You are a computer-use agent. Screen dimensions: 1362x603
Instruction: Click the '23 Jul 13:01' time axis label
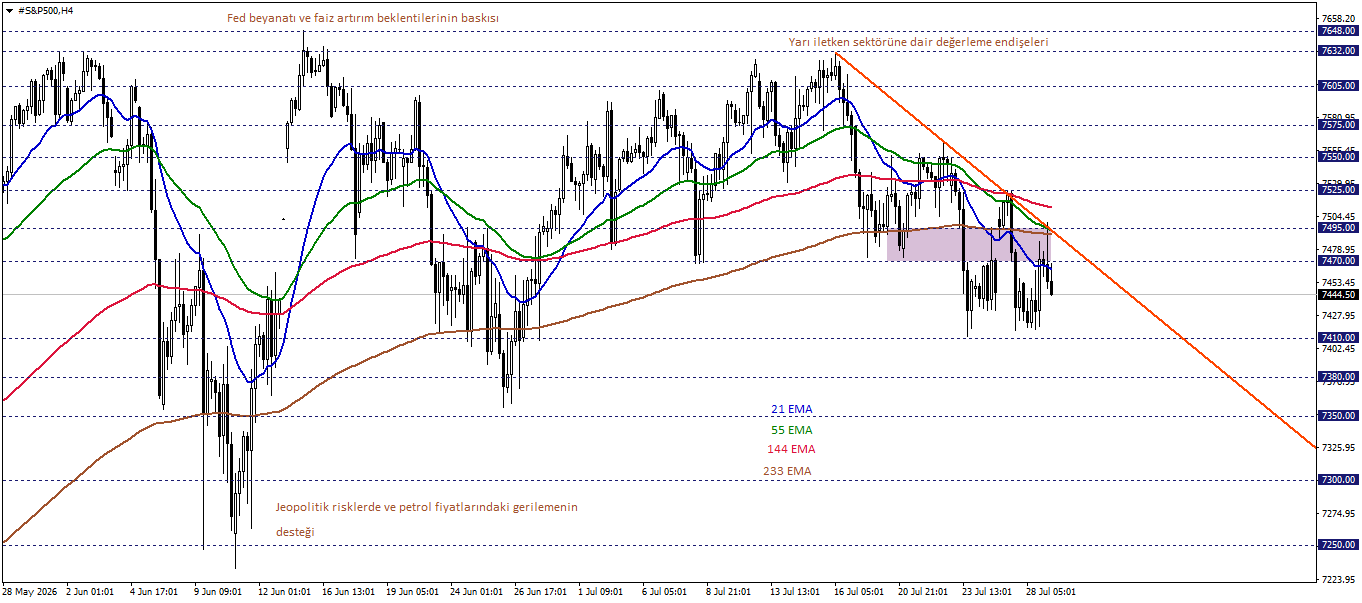pyautogui.click(x=989, y=591)
